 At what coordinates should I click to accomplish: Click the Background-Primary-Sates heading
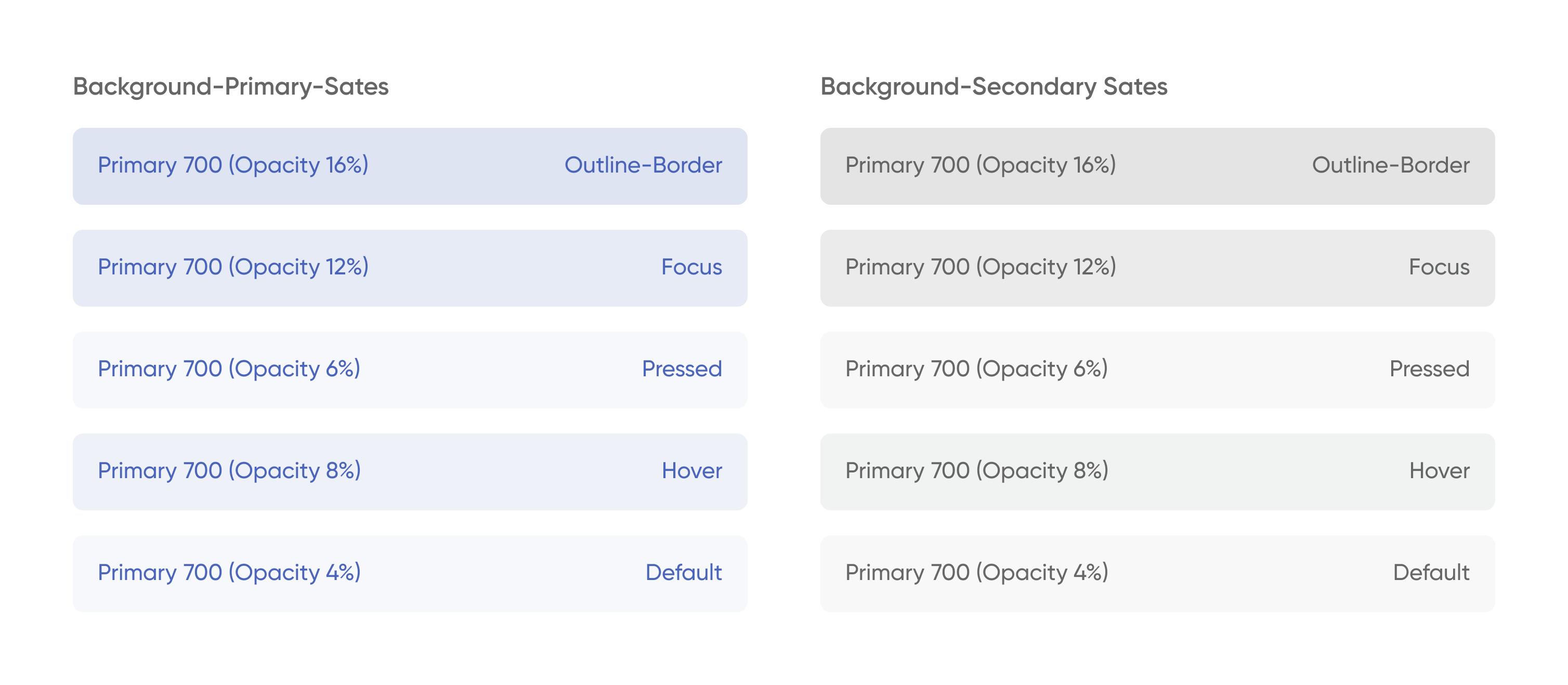(x=231, y=86)
